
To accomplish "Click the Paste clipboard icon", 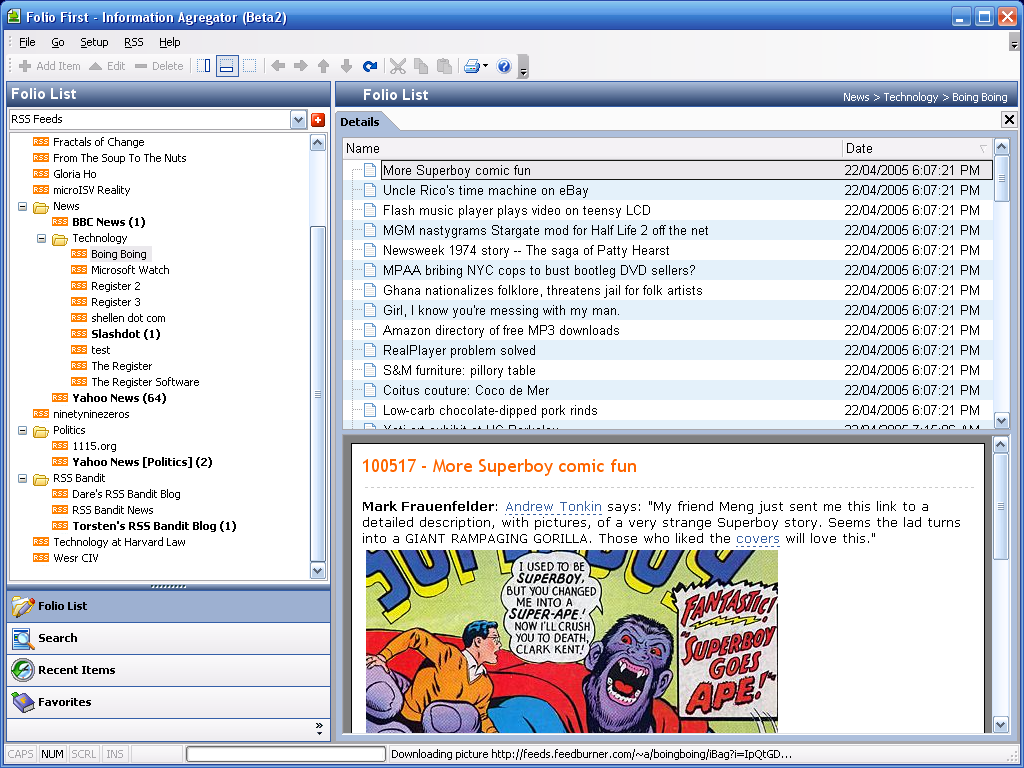I will click(444, 66).
